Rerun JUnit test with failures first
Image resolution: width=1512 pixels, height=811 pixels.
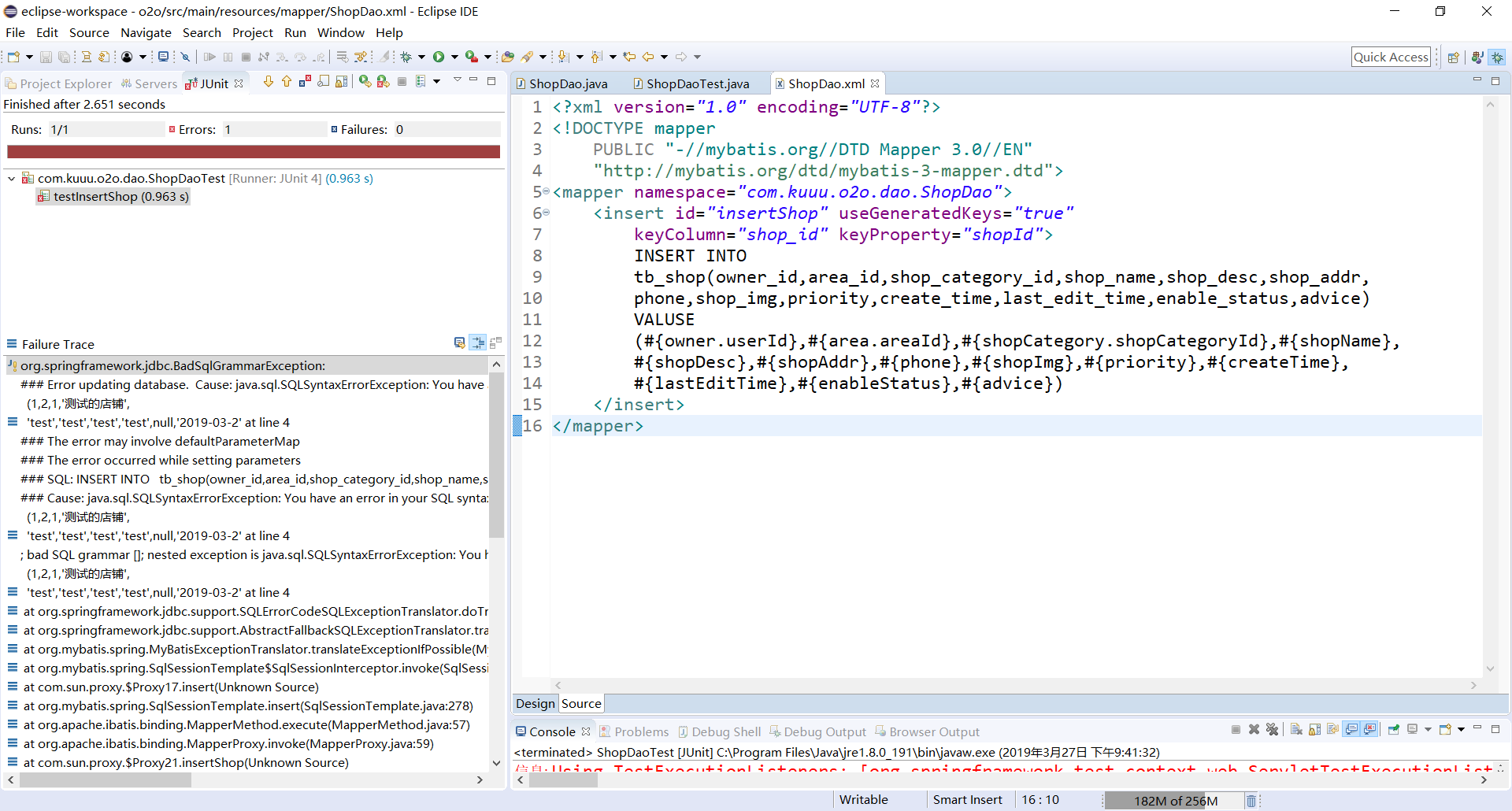coord(384,82)
